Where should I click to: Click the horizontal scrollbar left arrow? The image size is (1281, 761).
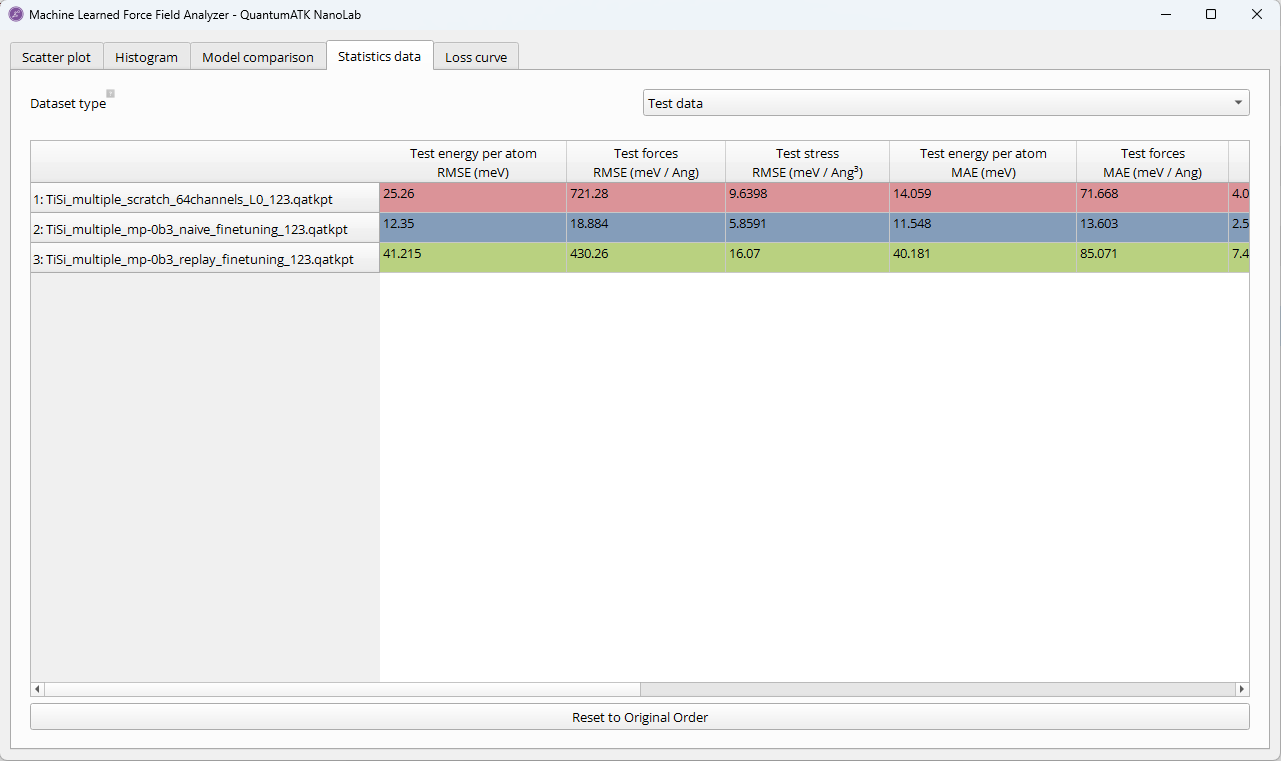[x=38, y=689]
